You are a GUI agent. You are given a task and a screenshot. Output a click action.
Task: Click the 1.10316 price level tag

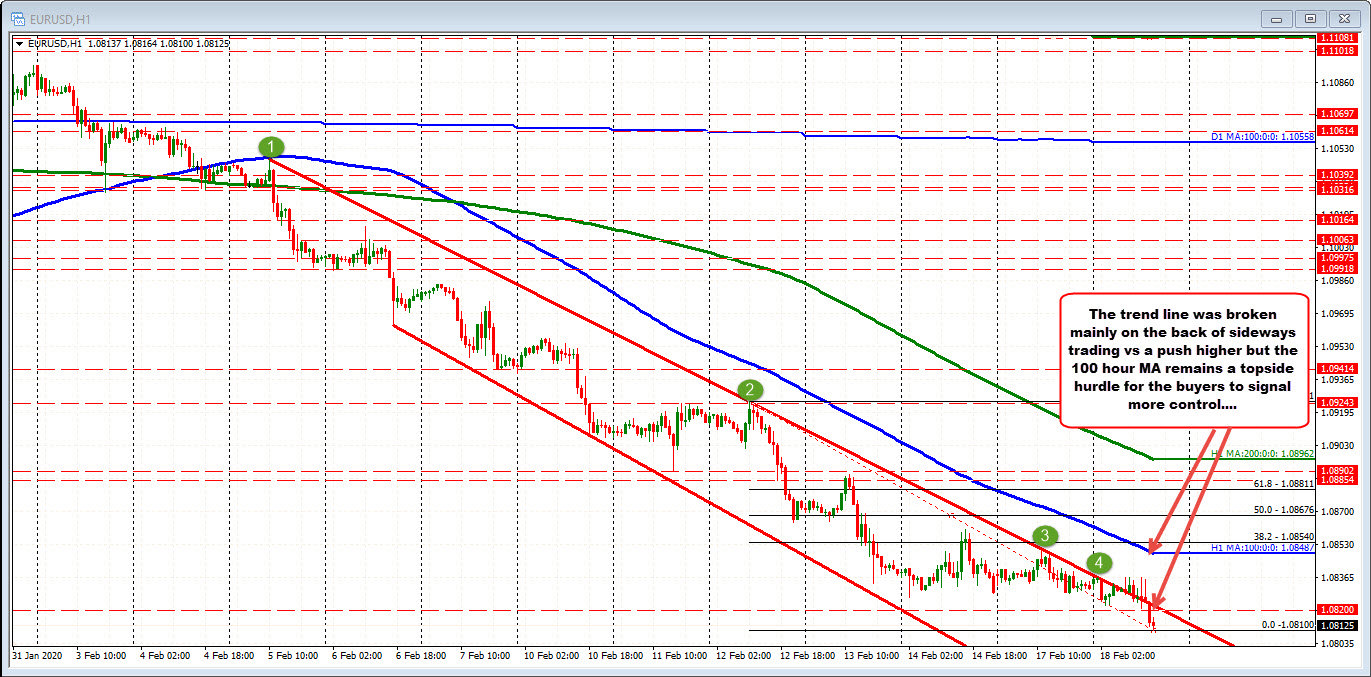(x=1337, y=189)
